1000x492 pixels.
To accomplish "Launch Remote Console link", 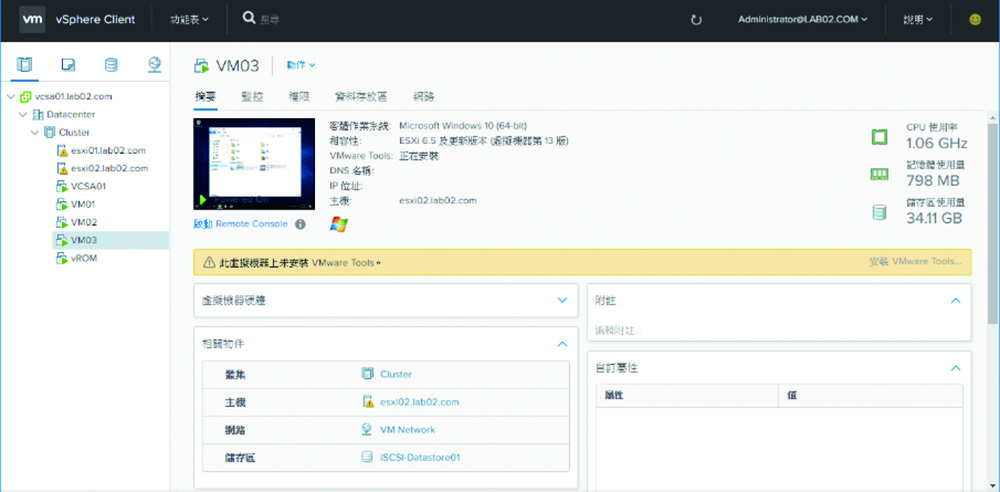I will tap(240, 224).
